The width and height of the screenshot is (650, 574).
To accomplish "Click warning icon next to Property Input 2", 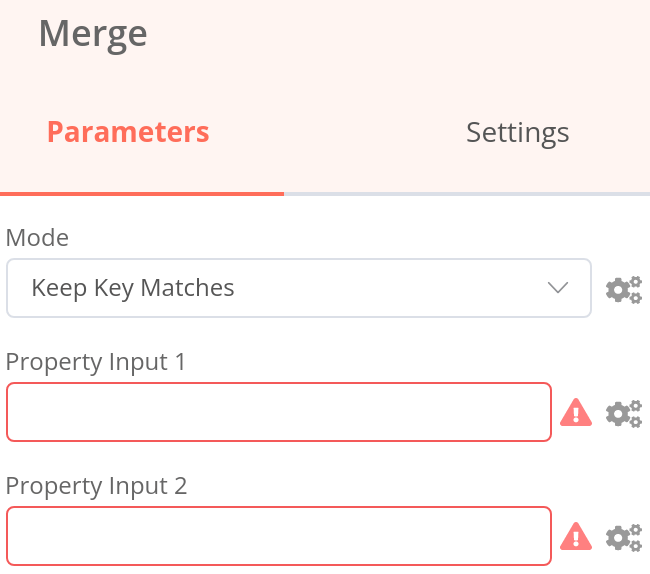I will pos(576,536).
